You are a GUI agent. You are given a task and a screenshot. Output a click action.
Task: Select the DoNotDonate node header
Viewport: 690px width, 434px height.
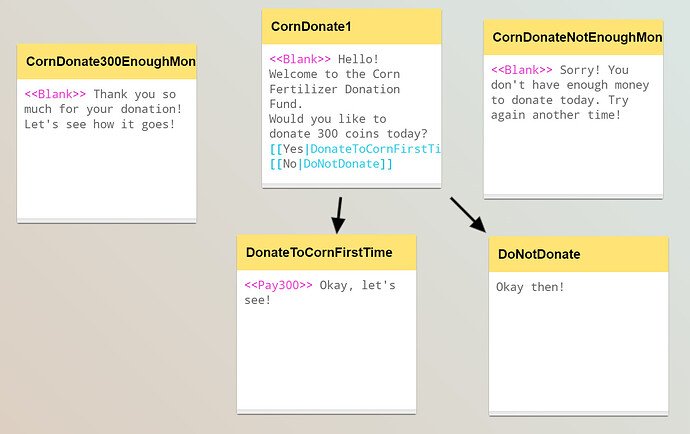pos(578,254)
